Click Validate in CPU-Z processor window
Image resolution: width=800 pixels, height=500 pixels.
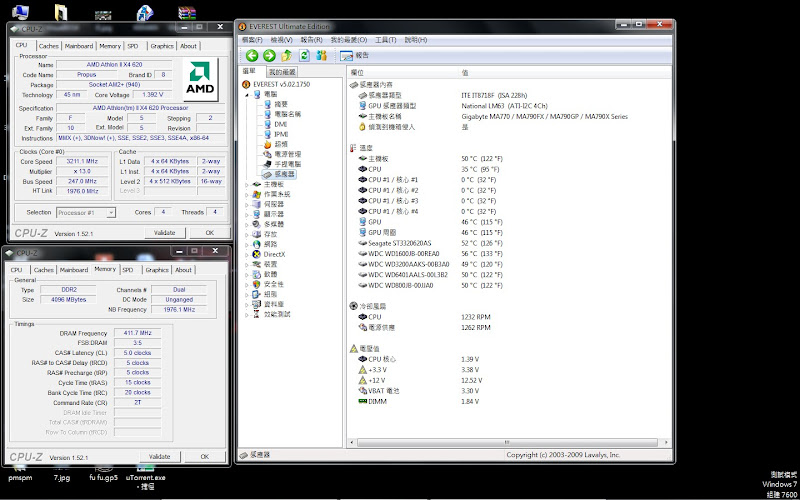pos(164,233)
